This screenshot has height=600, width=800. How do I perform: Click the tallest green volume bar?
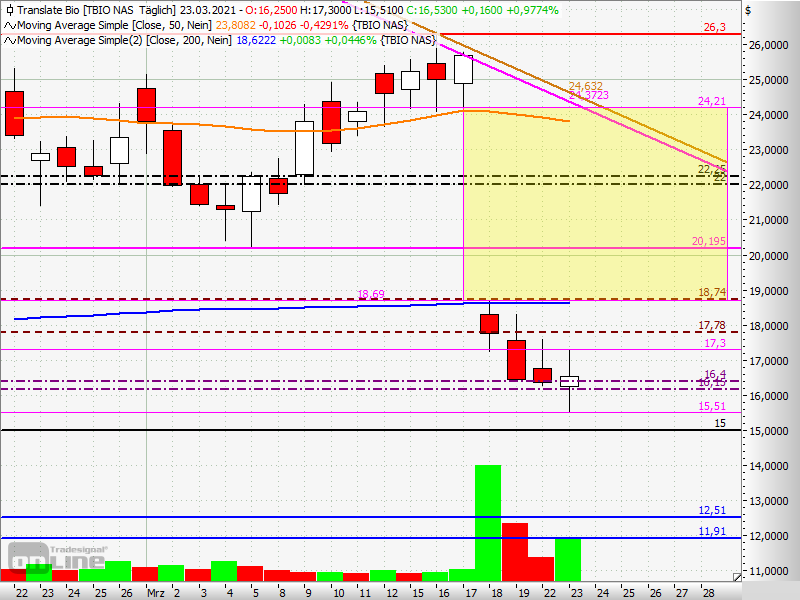coord(488,523)
